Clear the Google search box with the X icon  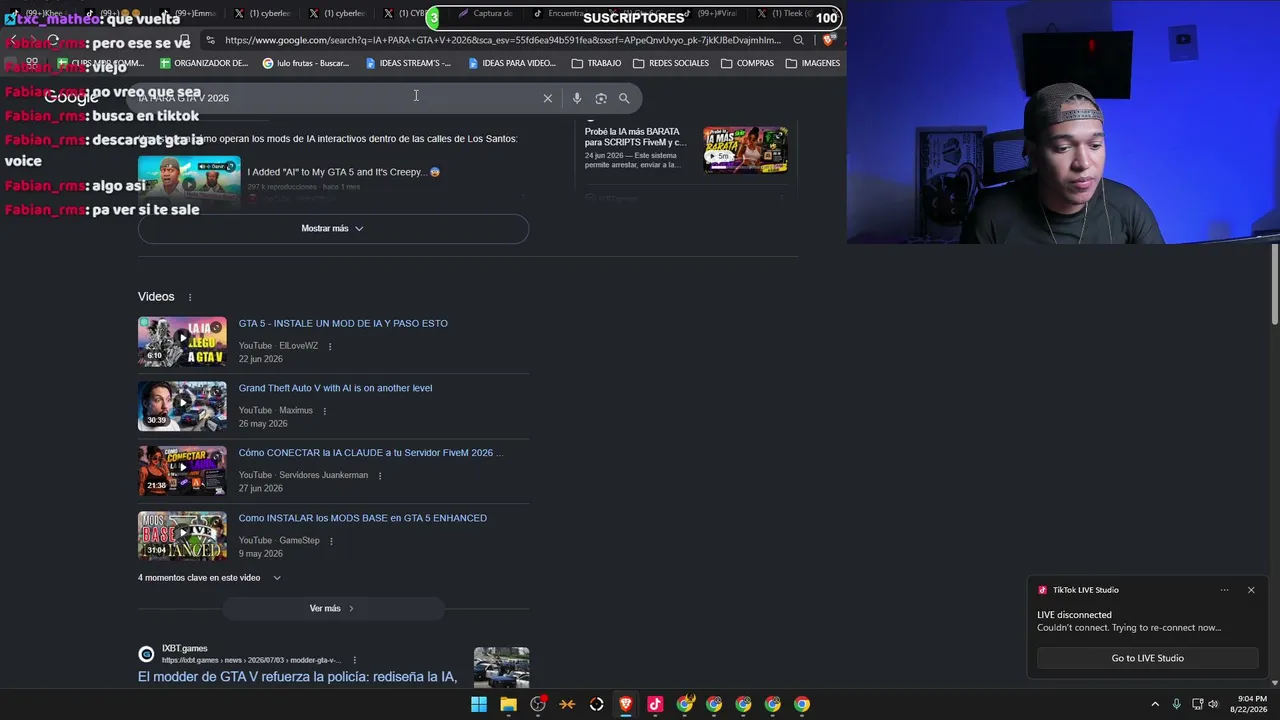547,98
